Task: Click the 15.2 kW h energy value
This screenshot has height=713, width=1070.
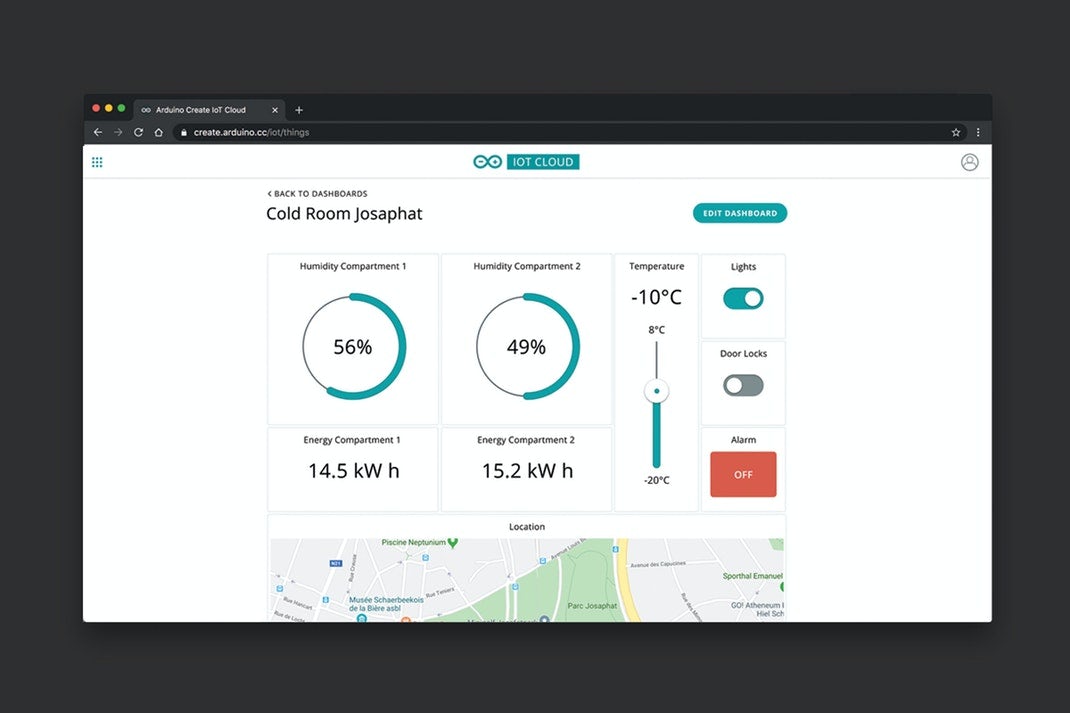Action: 527,471
